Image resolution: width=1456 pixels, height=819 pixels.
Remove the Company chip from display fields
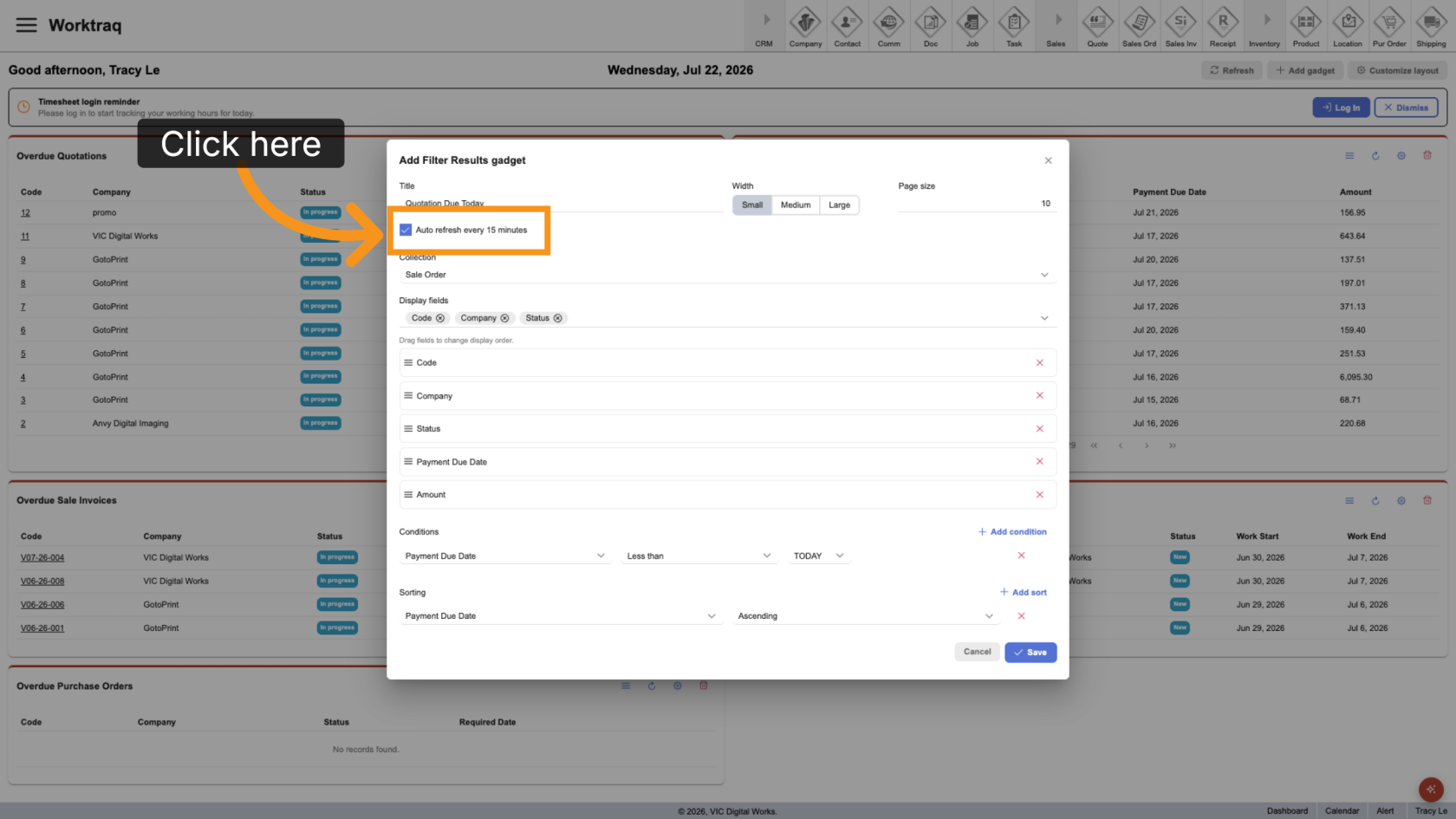pos(504,318)
